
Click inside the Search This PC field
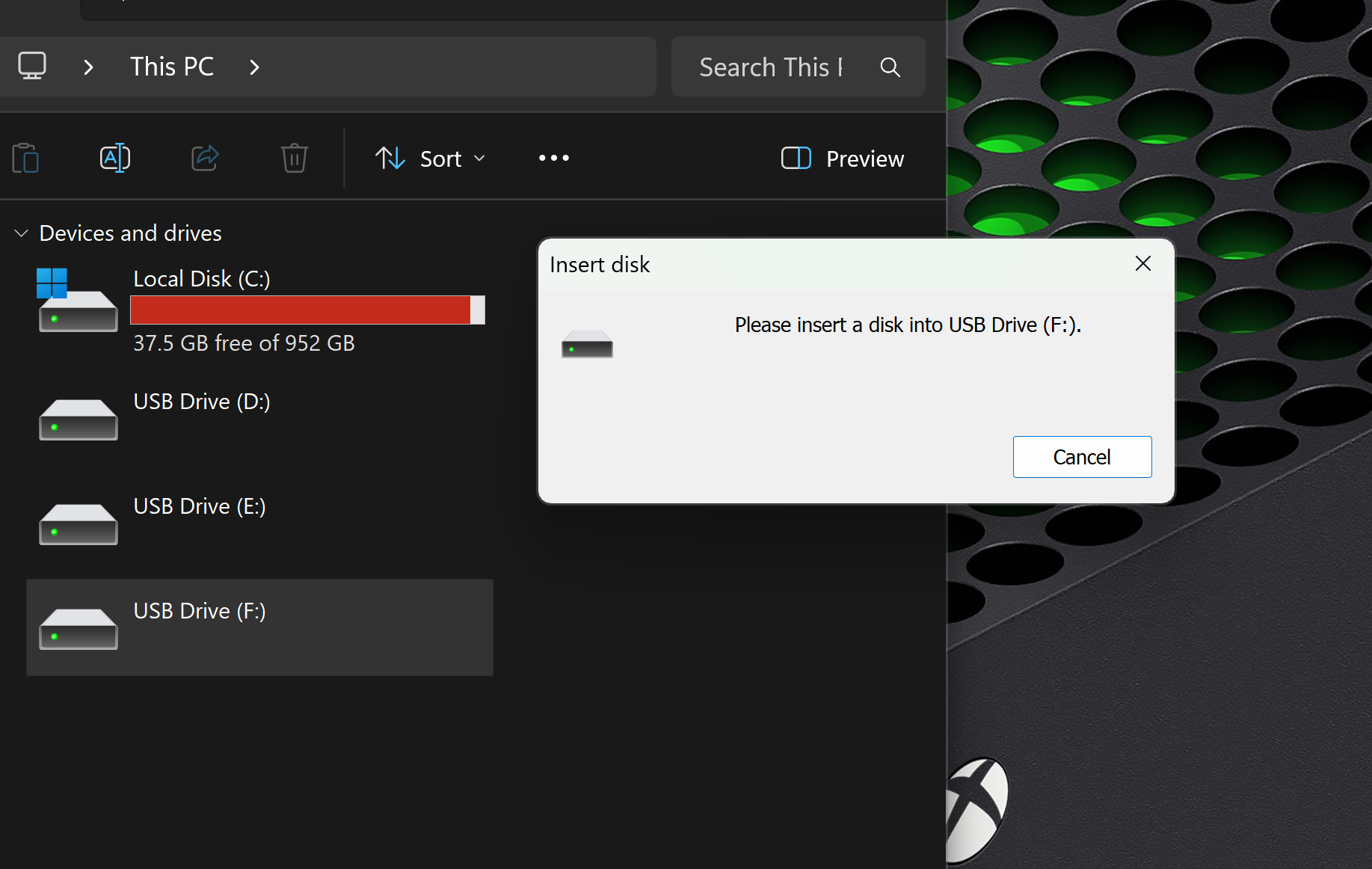[770, 67]
